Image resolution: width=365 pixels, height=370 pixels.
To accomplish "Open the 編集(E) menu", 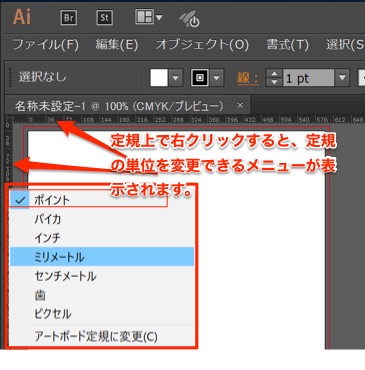I will tap(117, 44).
